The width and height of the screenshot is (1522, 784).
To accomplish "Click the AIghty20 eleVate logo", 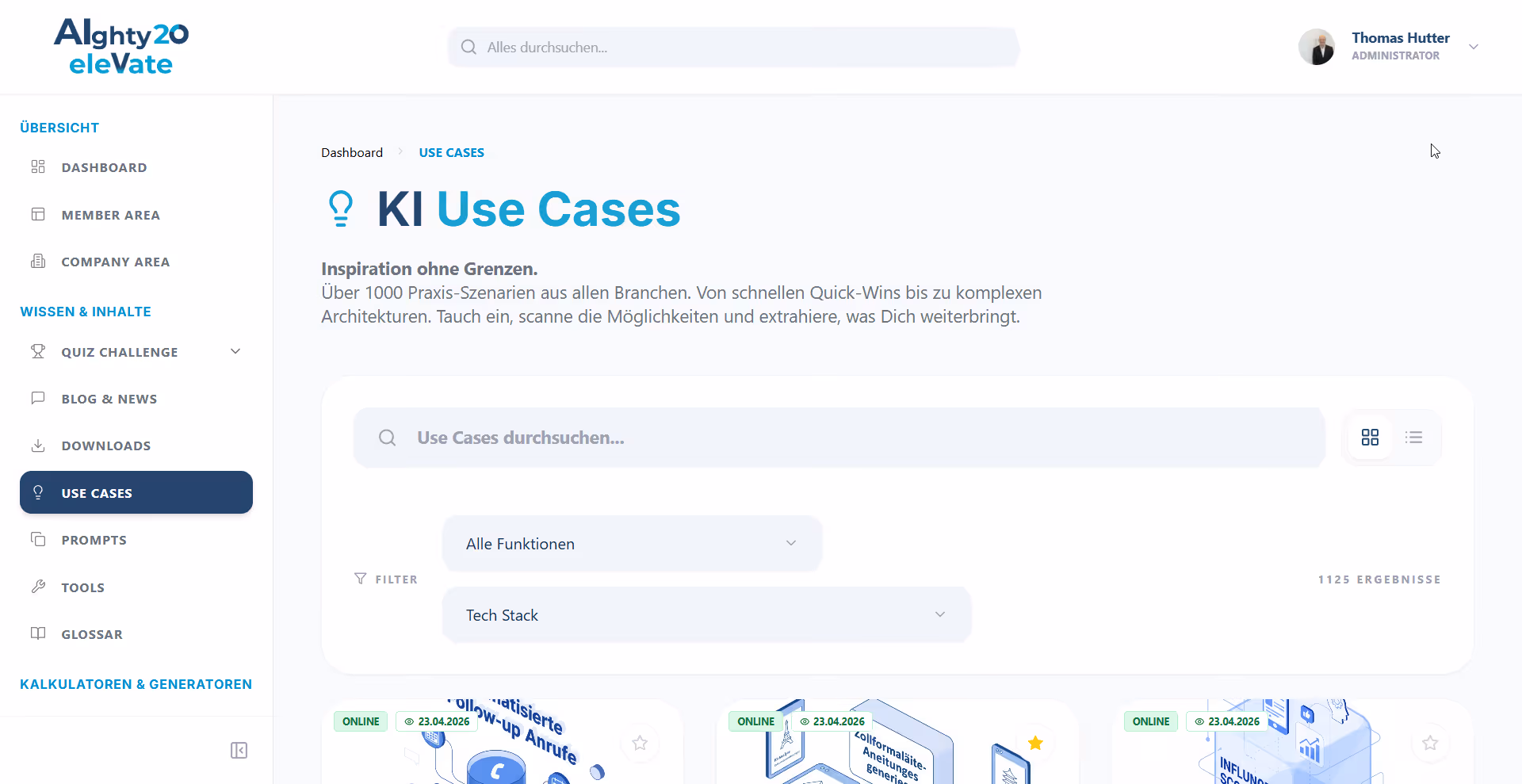I will pos(121,47).
